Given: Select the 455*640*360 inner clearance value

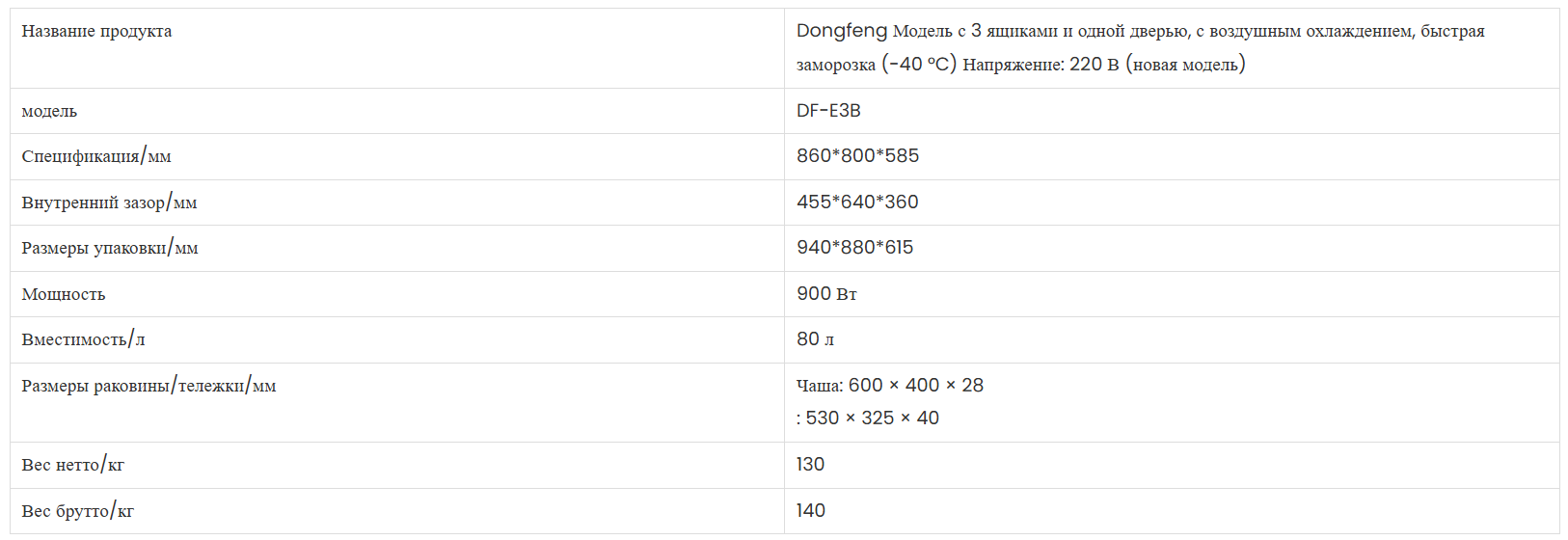Looking at the screenshot, I should click(857, 202).
